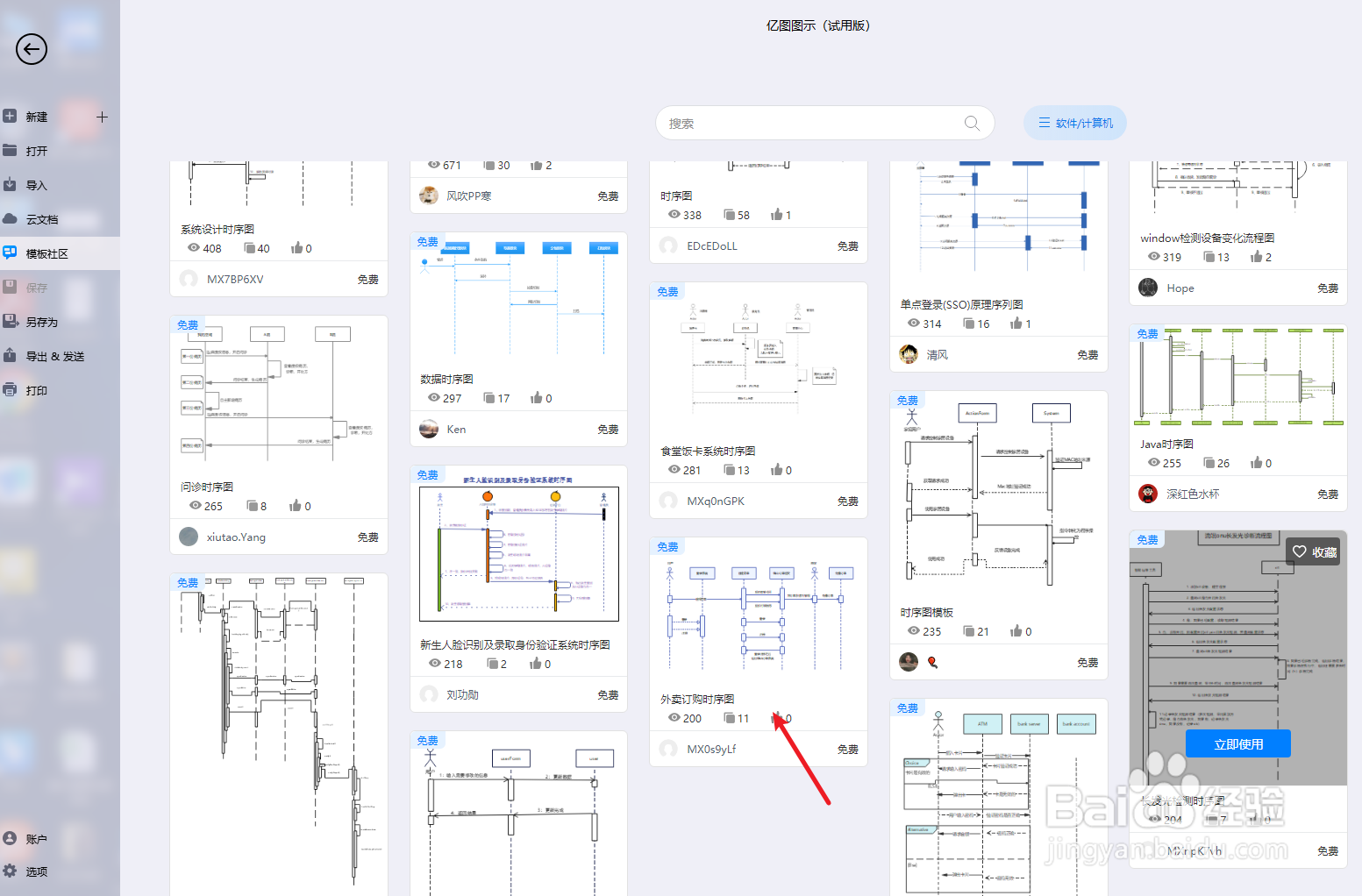This screenshot has width=1362, height=896.
Task: Click the back arrow at top left
Action: pos(31,50)
